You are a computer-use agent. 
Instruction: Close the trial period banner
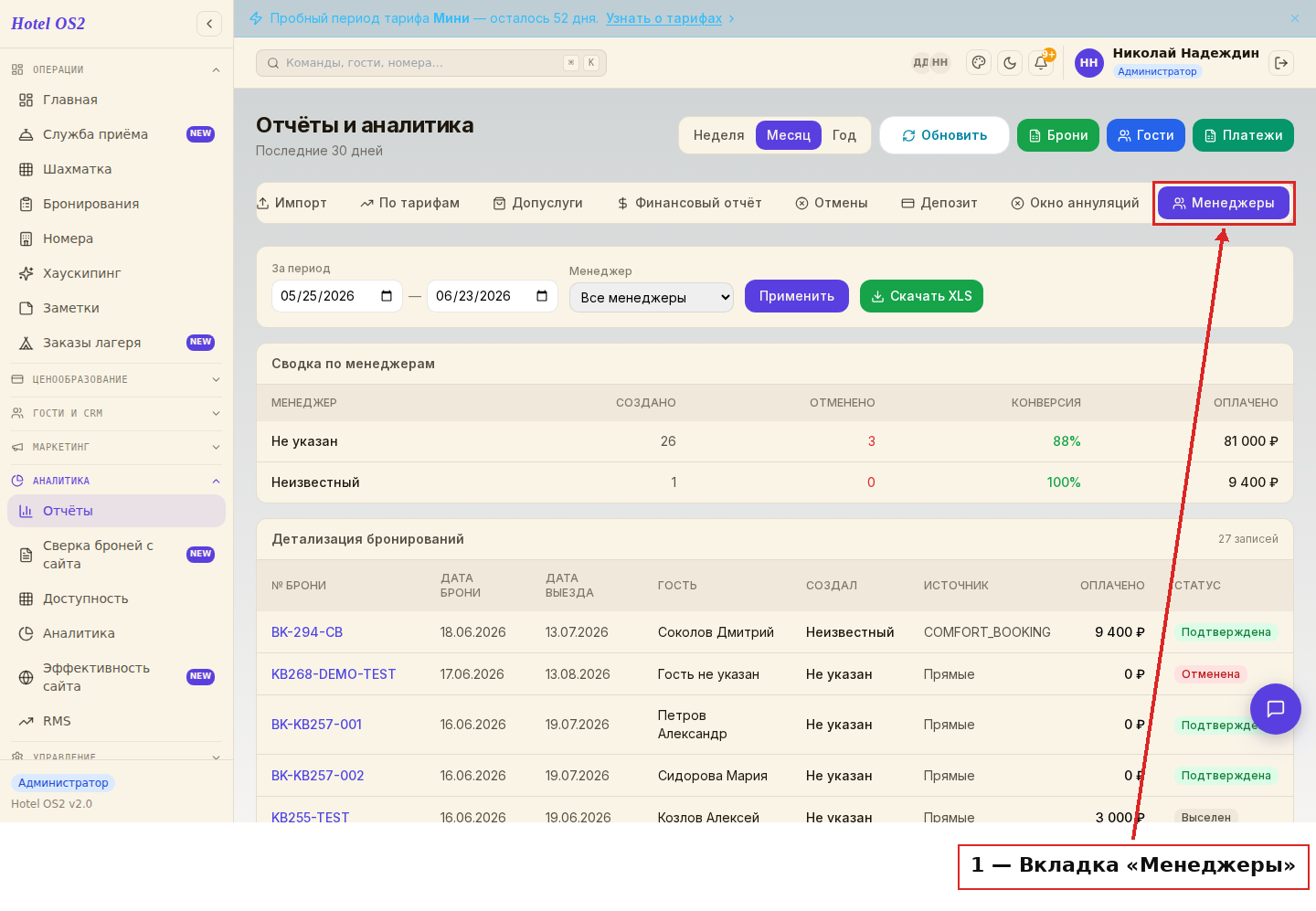point(1295,18)
